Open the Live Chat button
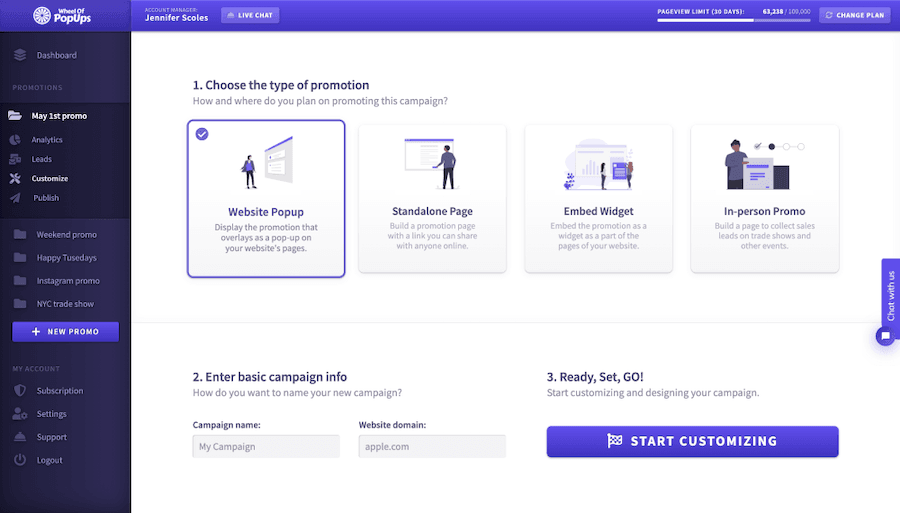Image resolution: width=900 pixels, height=513 pixels. pyautogui.click(x=250, y=15)
